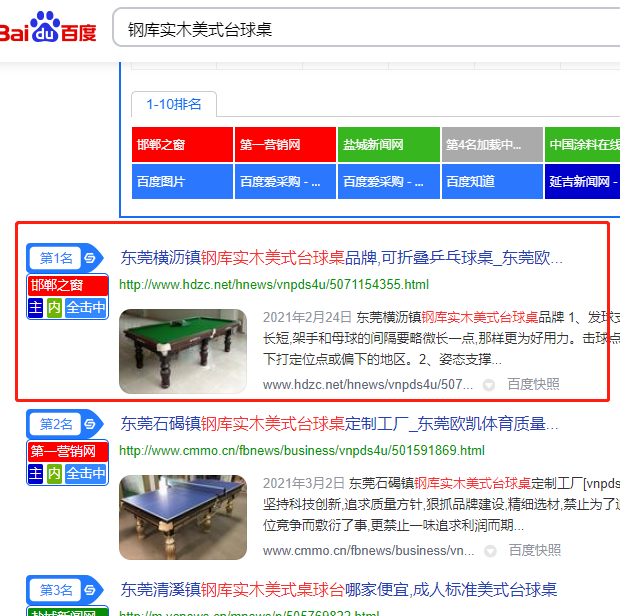The image size is (620, 616).
Task: Select the 1-10排名 tab
Action: [174, 104]
